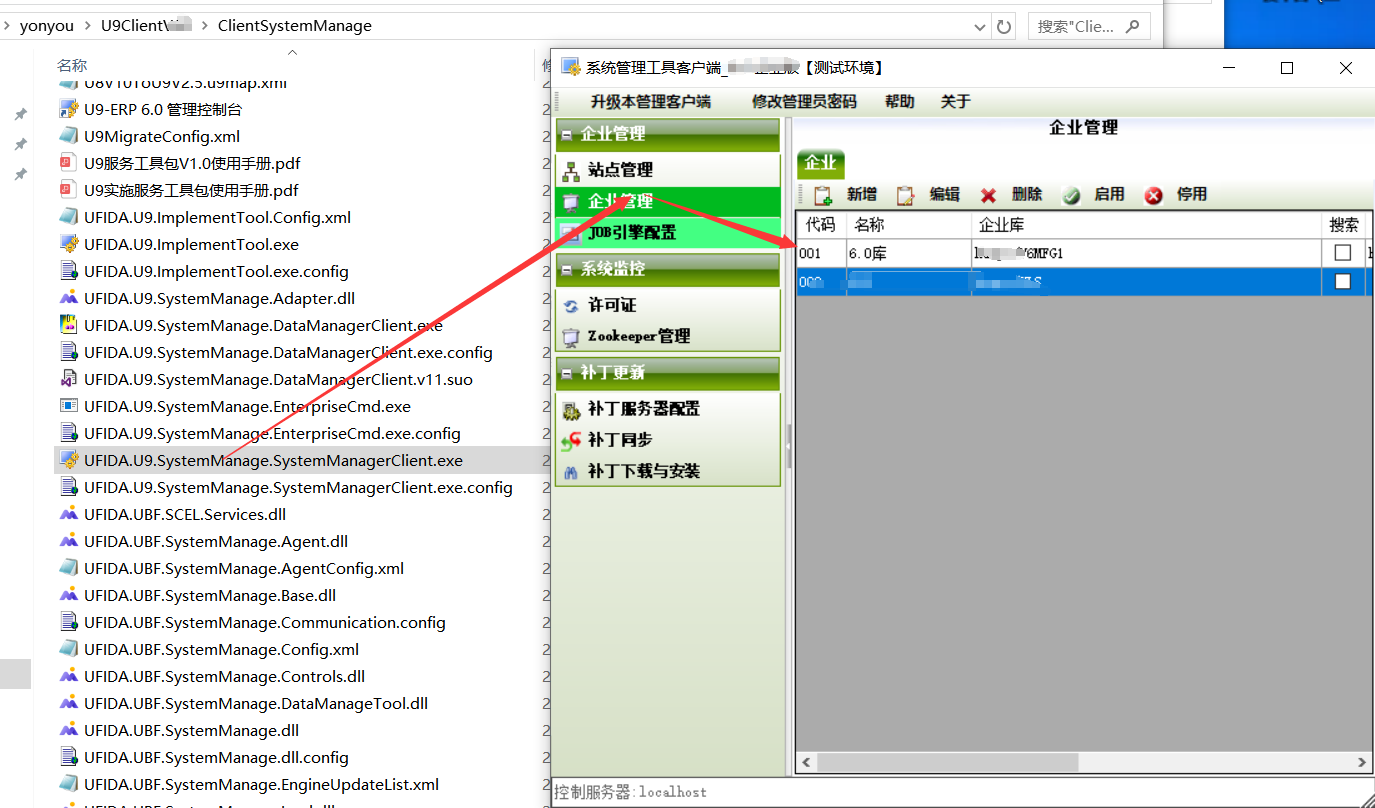Click the 企业库 column header
Image resolution: width=1375 pixels, height=808 pixels.
pyautogui.click(x=1147, y=225)
